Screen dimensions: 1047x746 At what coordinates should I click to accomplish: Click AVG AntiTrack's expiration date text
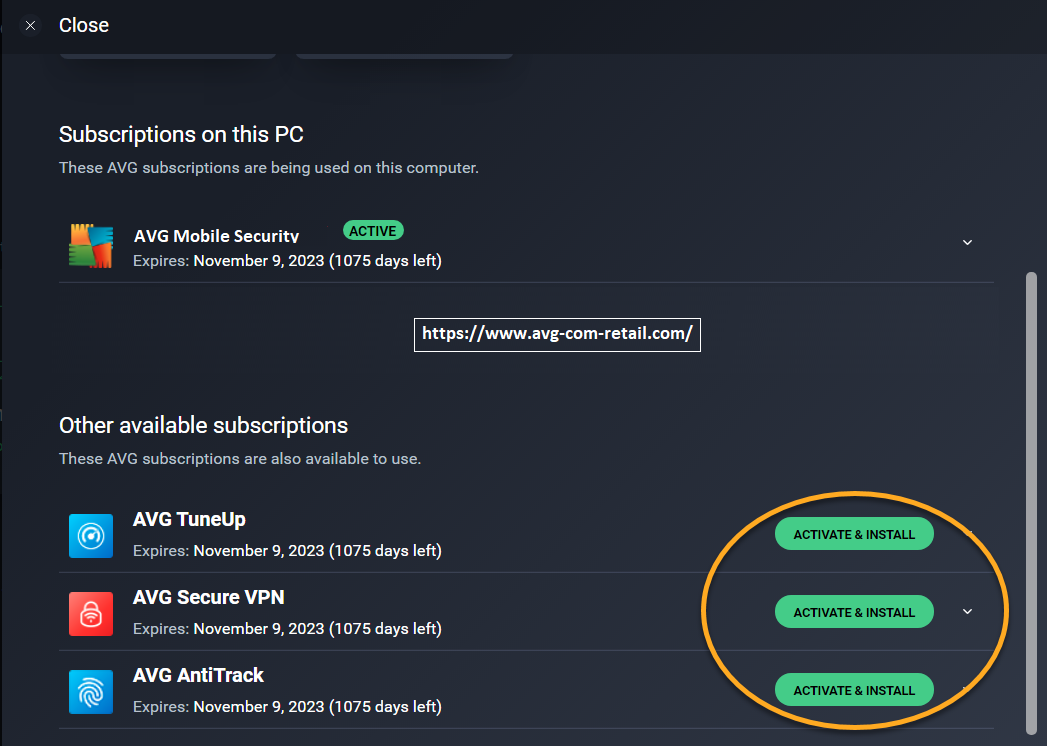tap(287, 707)
